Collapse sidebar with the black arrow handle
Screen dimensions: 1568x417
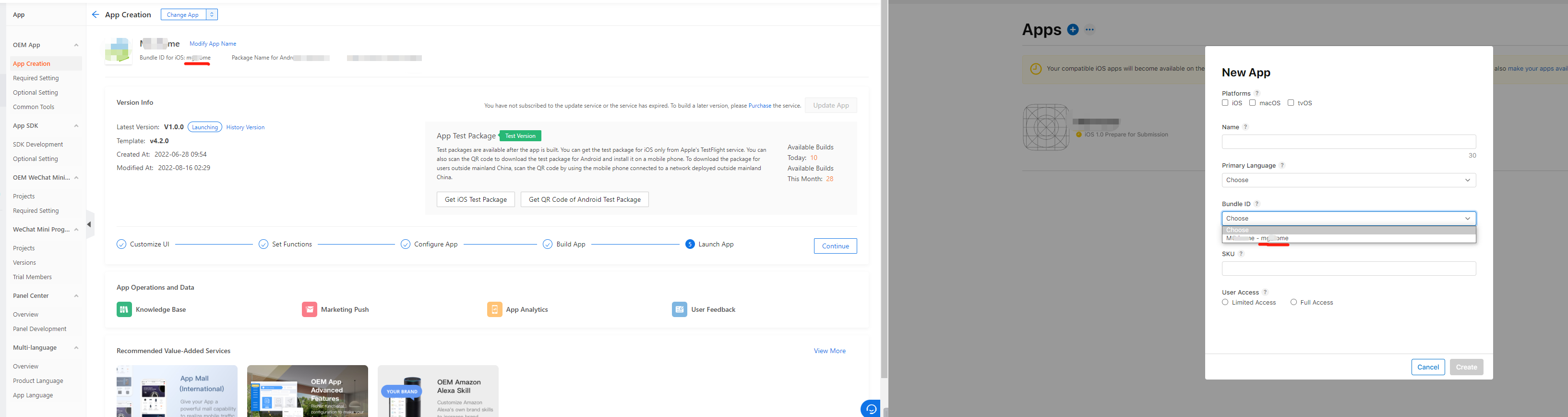[89, 224]
